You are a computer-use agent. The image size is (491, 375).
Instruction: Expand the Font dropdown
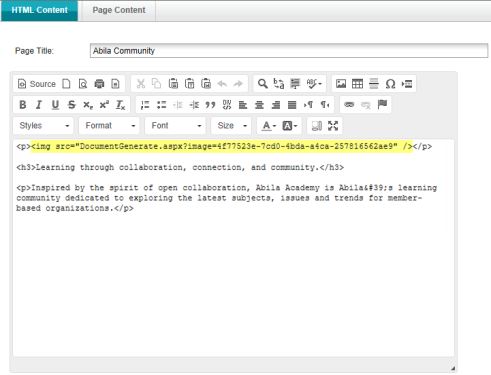click(175, 126)
